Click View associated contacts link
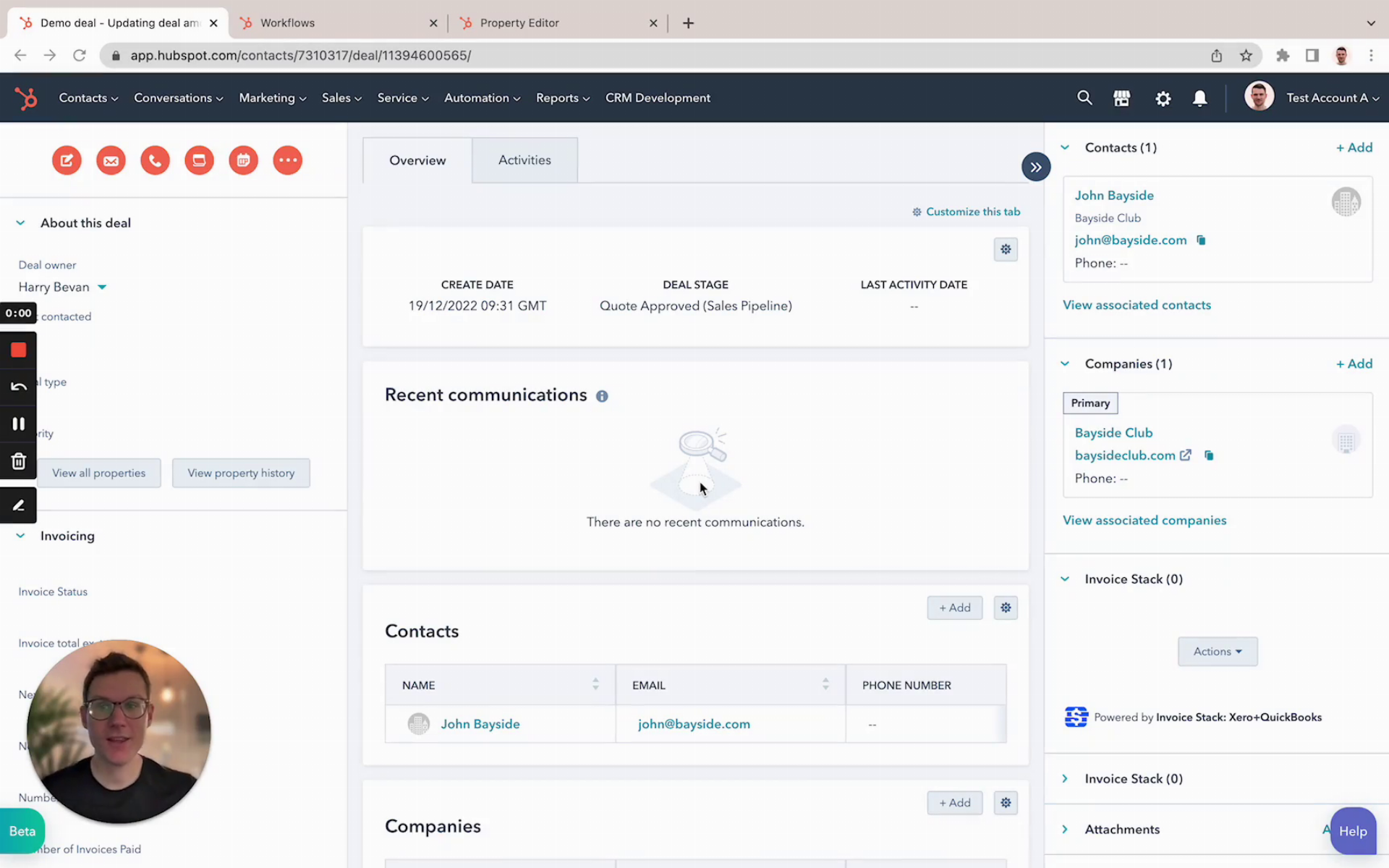 point(1137,305)
